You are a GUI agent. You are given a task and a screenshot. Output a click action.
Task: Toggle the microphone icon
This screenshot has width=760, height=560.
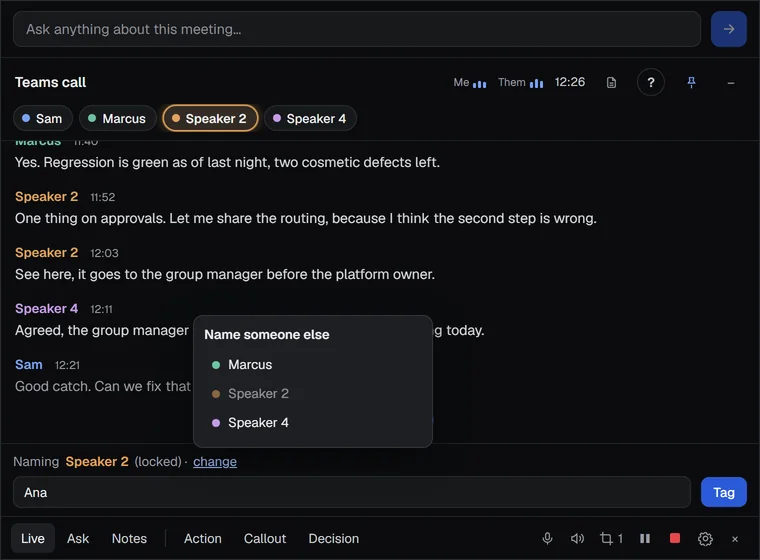click(x=547, y=539)
